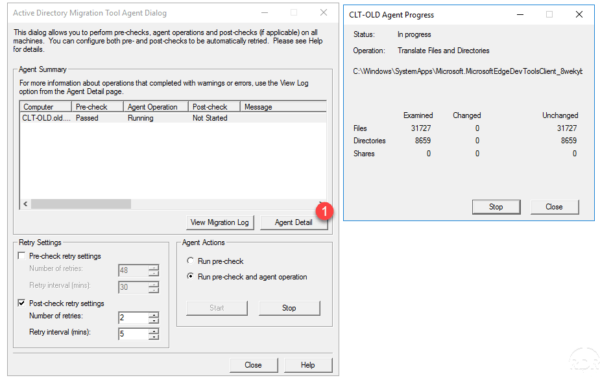Click the Files examined value 31727
Image resolution: width=600 pixels, height=378 pixels.
point(421,128)
